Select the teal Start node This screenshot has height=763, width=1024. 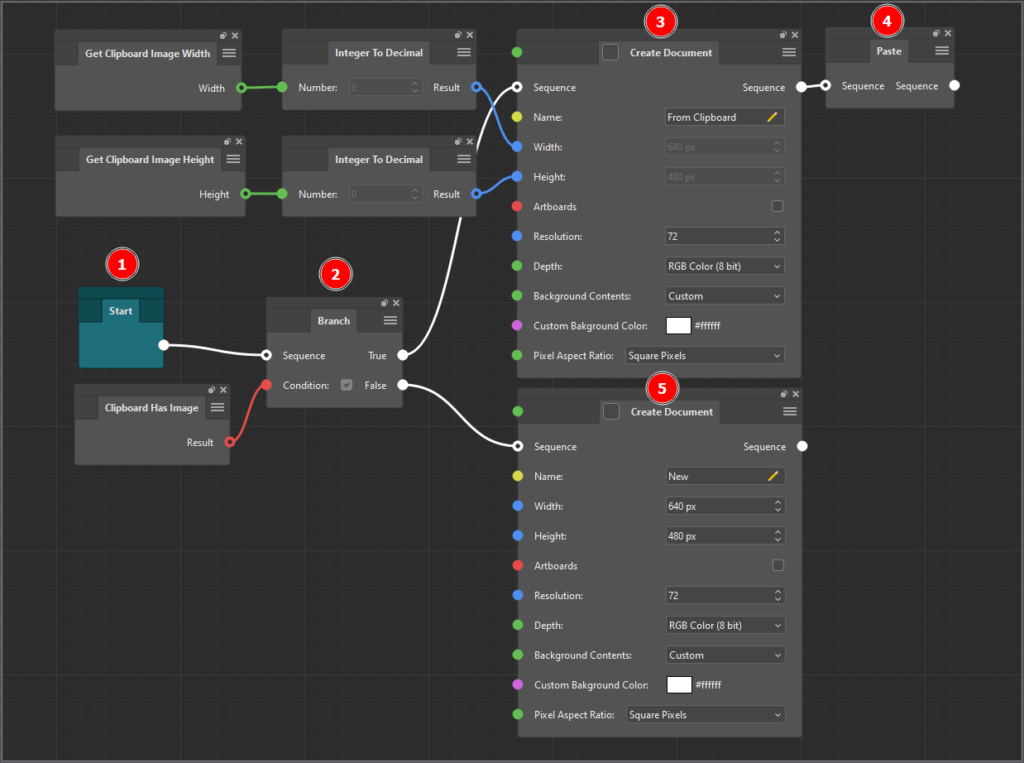pos(121,327)
